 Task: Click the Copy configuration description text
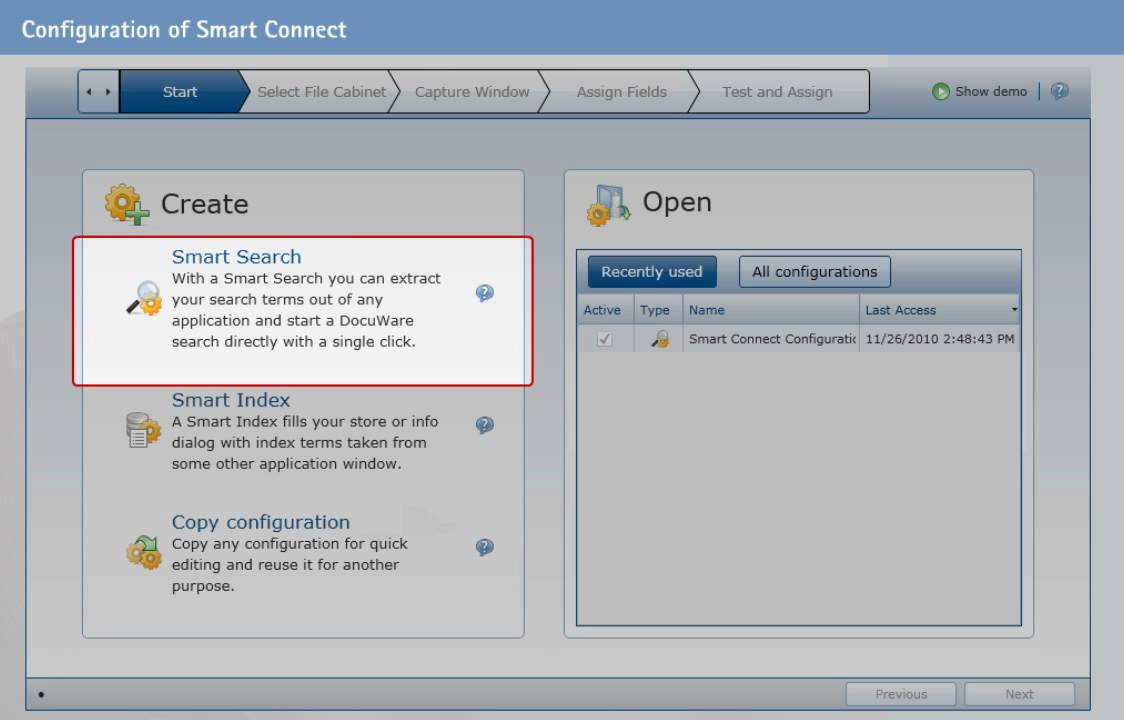[290, 564]
